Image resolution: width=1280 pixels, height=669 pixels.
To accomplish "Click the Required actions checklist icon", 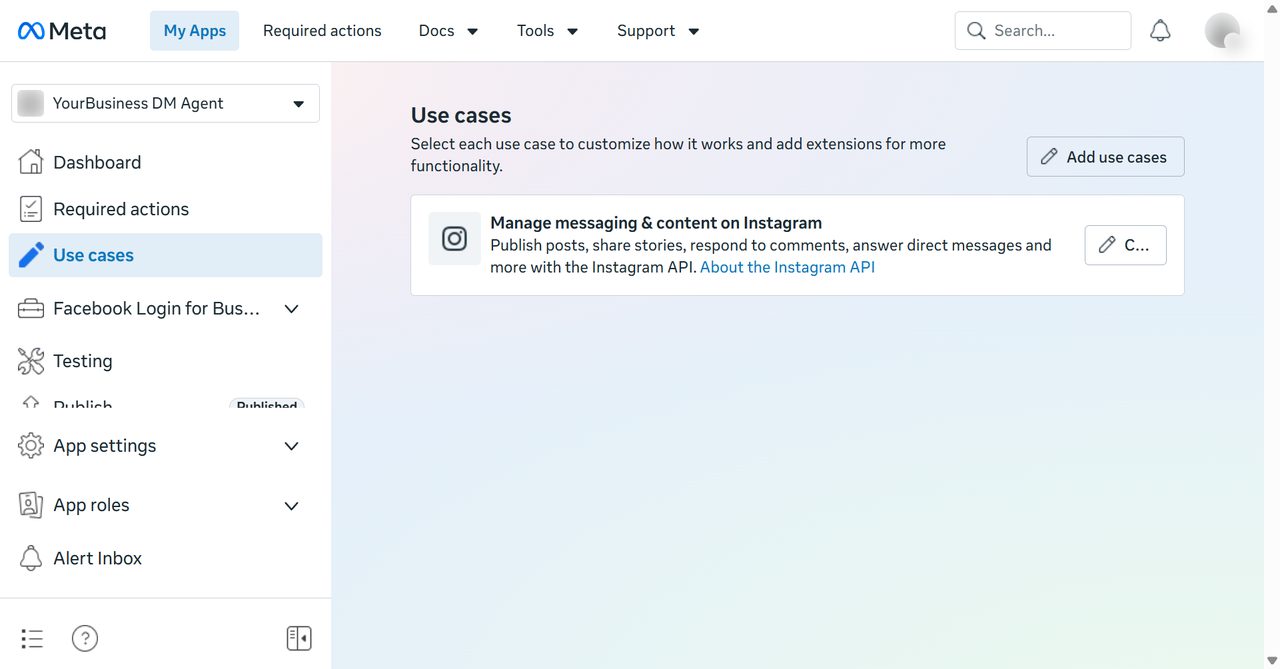I will pyautogui.click(x=31, y=209).
